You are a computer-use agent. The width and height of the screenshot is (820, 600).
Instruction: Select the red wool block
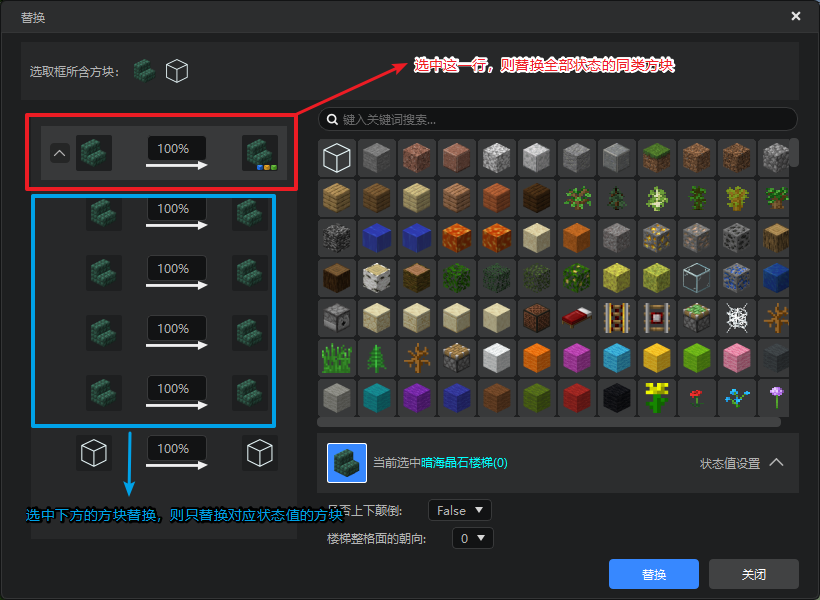coord(576,398)
